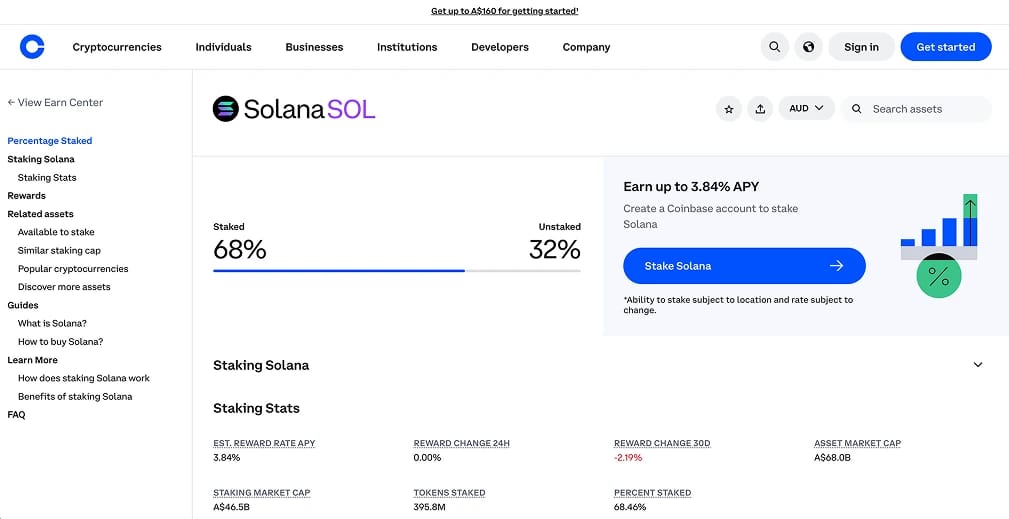Open the Individuals menu
The image size is (1009, 519).
click(223, 47)
